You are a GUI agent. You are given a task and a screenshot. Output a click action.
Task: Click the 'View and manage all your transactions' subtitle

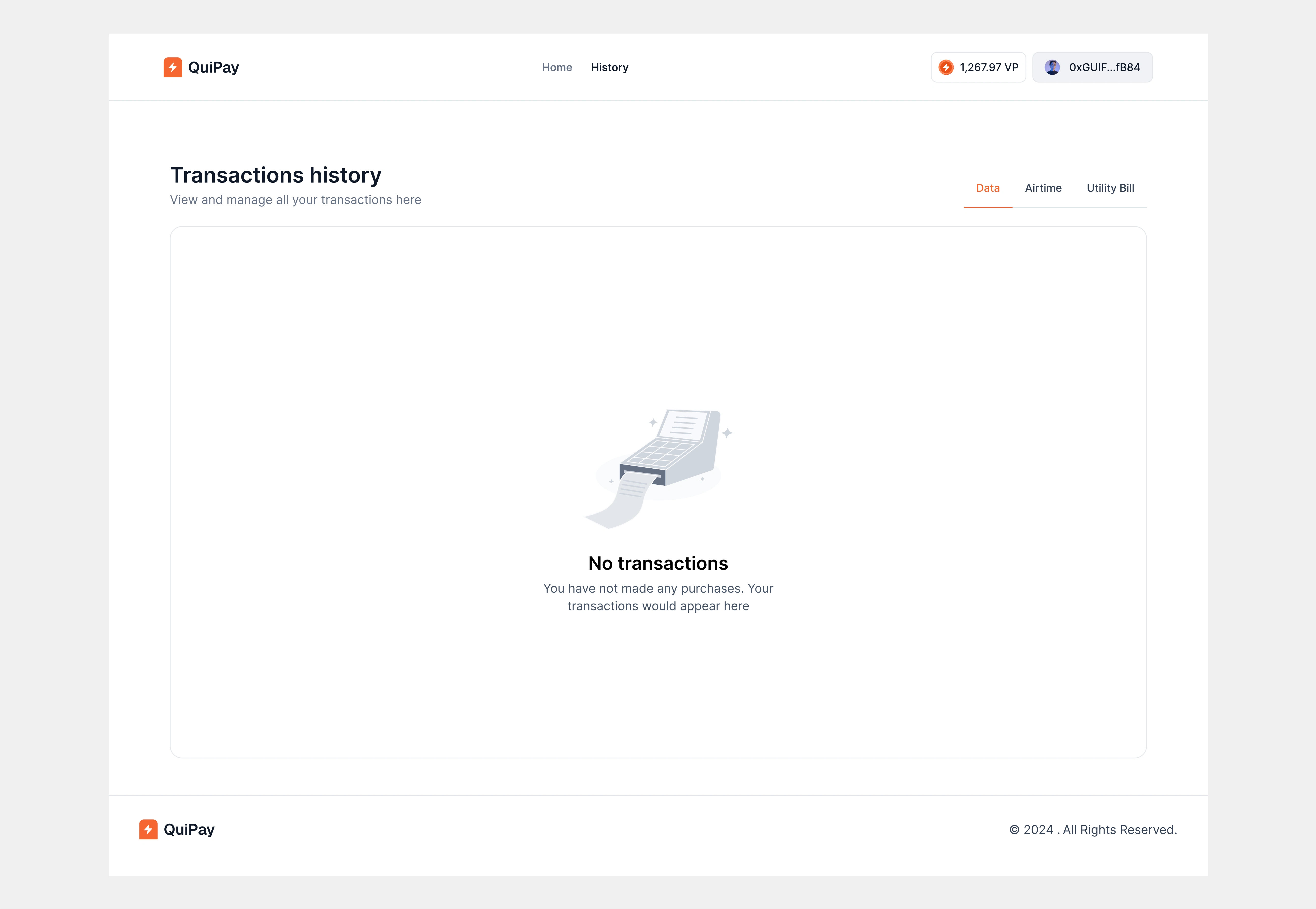295,200
